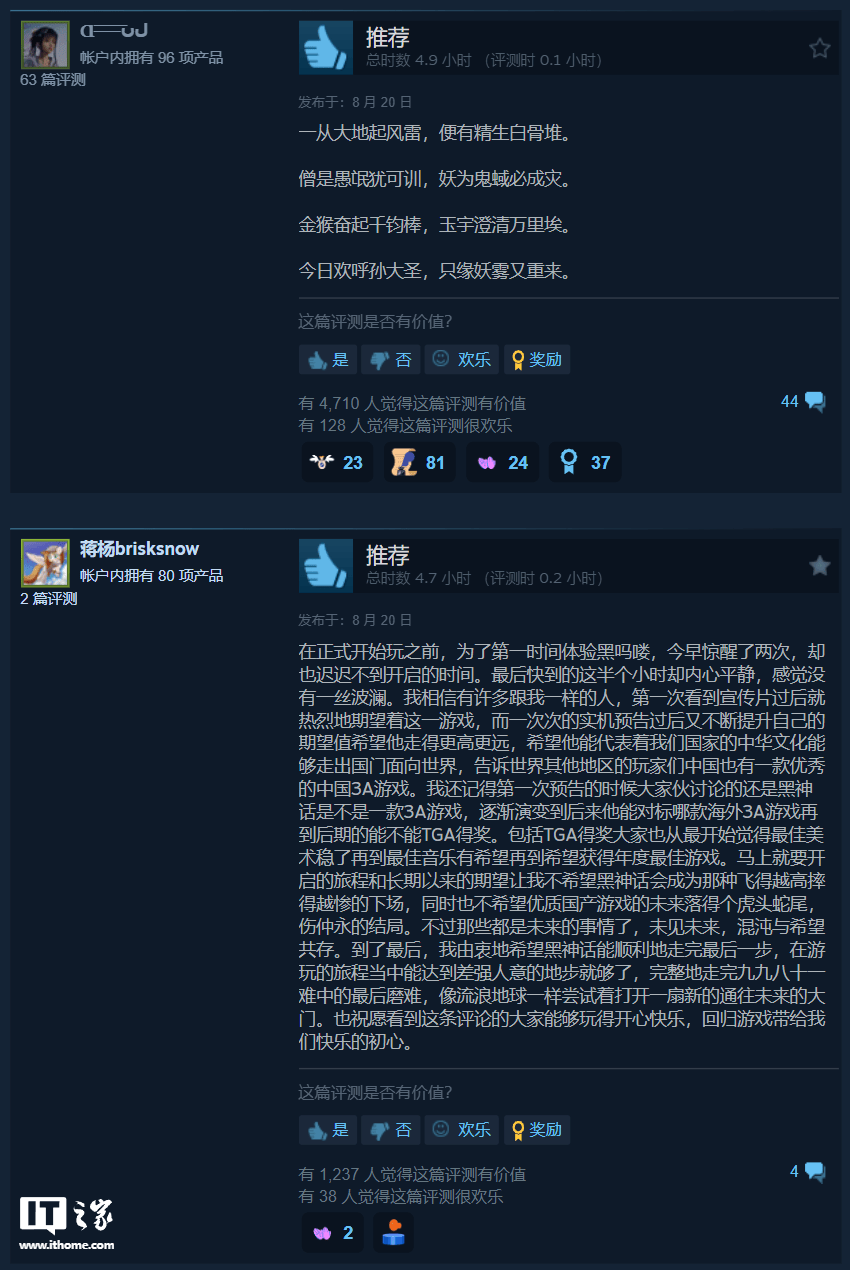The width and height of the screenshot is (850, 1270).
Task: Vote 是 (yes) on the first review
Action: pyautogui.click(x=328, y=360)
